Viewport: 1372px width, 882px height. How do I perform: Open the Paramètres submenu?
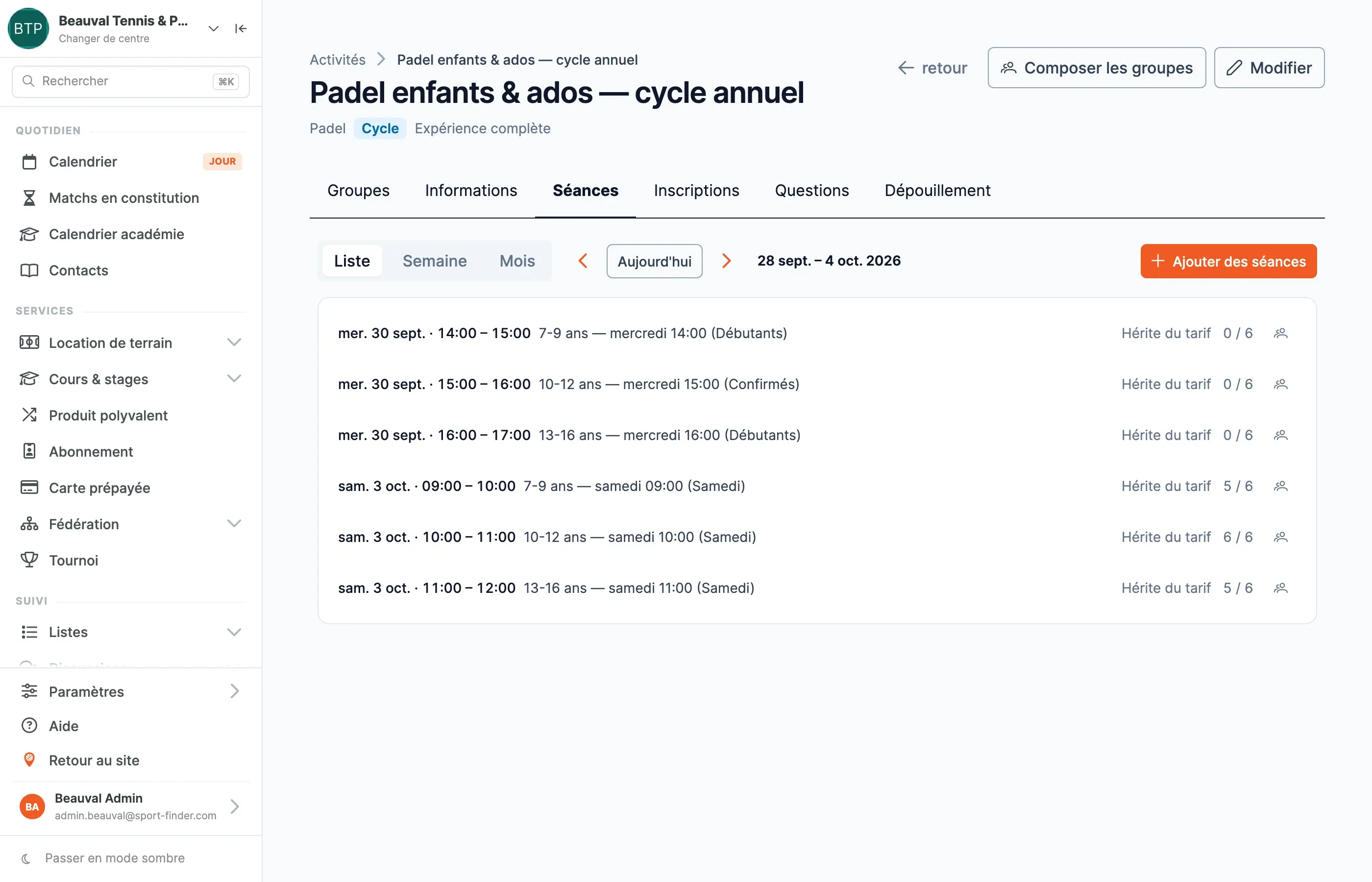point(130,691)
